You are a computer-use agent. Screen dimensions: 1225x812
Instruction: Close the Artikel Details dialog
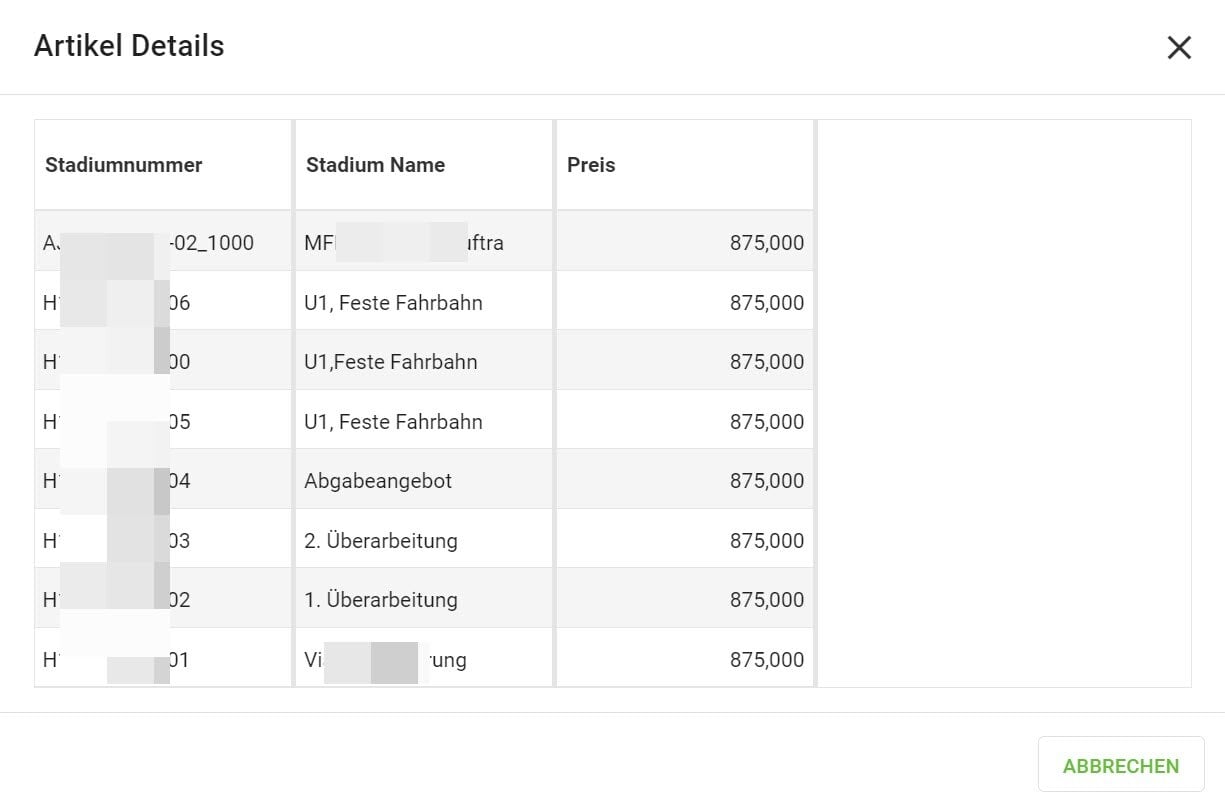pos(1179,47)
